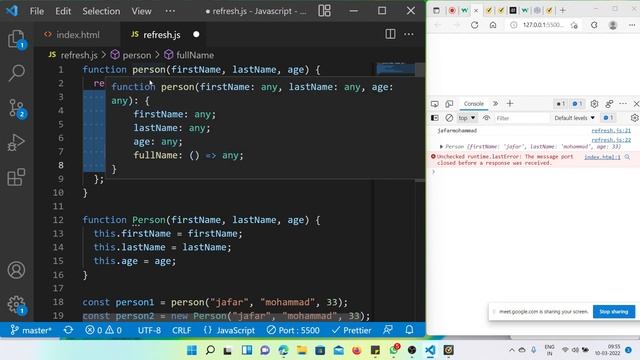Open the browser profile avatar
Image resolution: width=640 pixels, height=360 pixels.
(613, 25)
